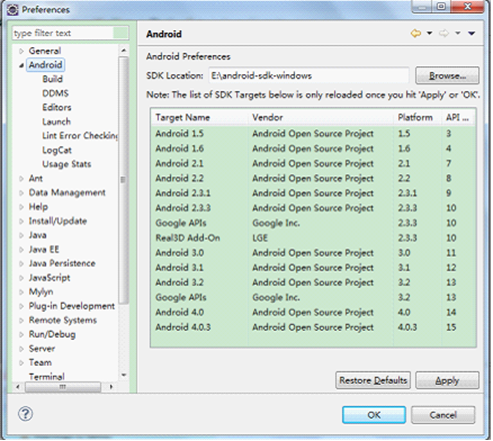
Task: Select the Android 2.1 target row
Action: (x=313, y=163)
